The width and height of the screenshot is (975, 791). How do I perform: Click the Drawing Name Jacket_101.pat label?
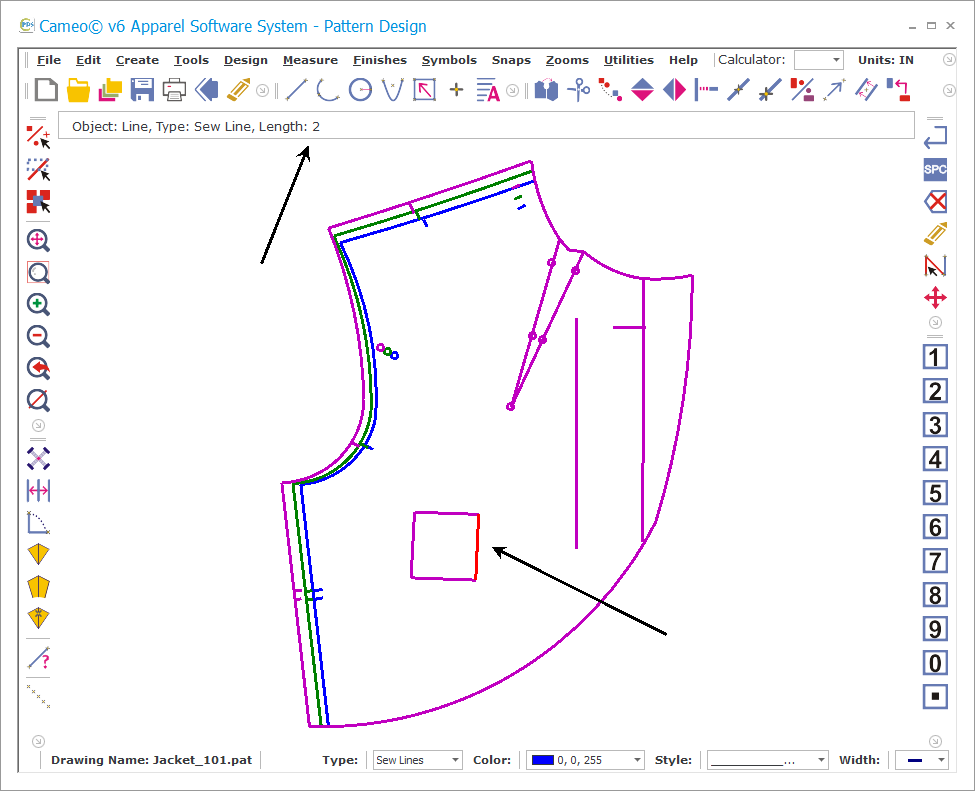tap(152, 760)
